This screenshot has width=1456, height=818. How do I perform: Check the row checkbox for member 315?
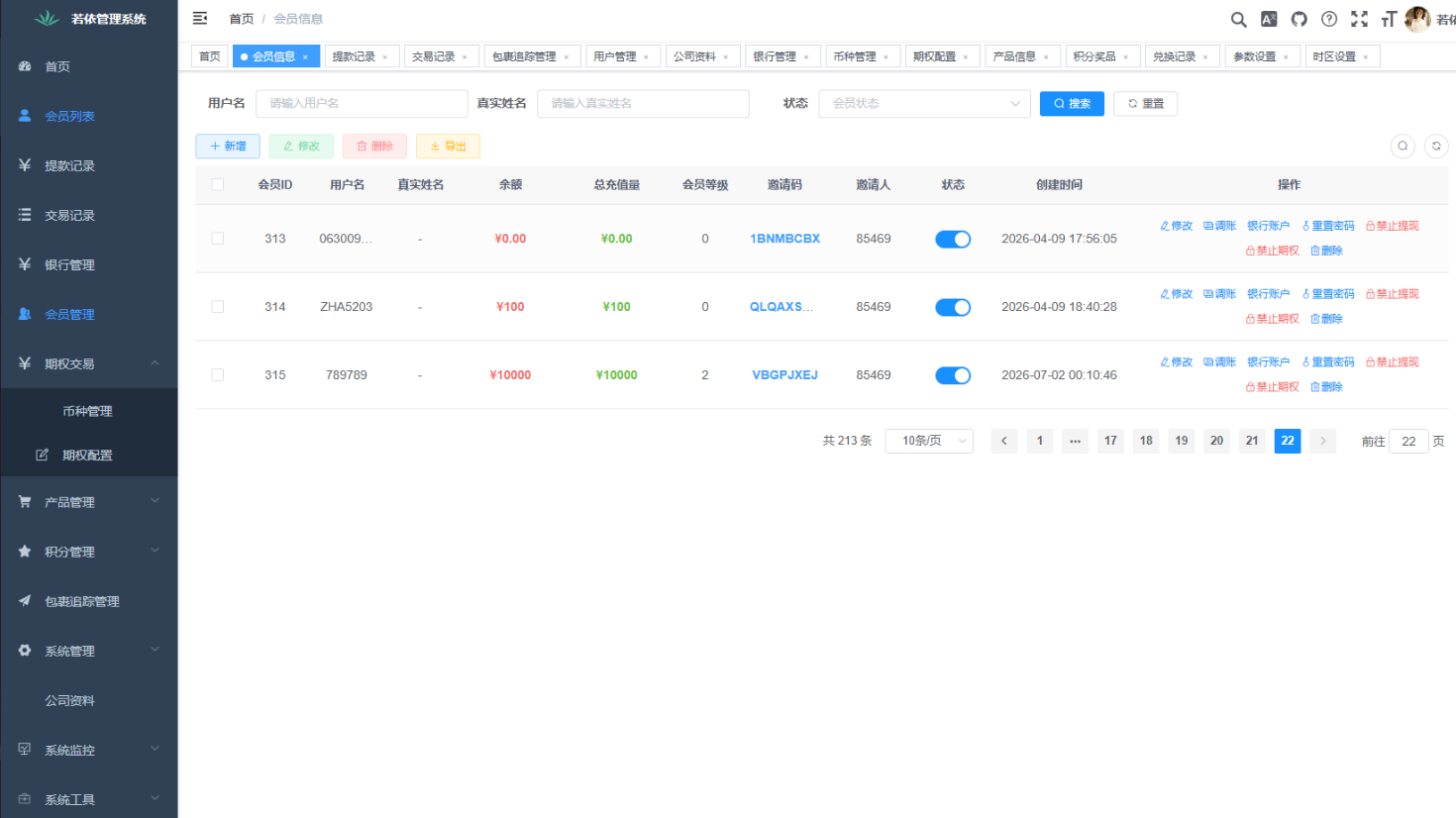[218, 375]
